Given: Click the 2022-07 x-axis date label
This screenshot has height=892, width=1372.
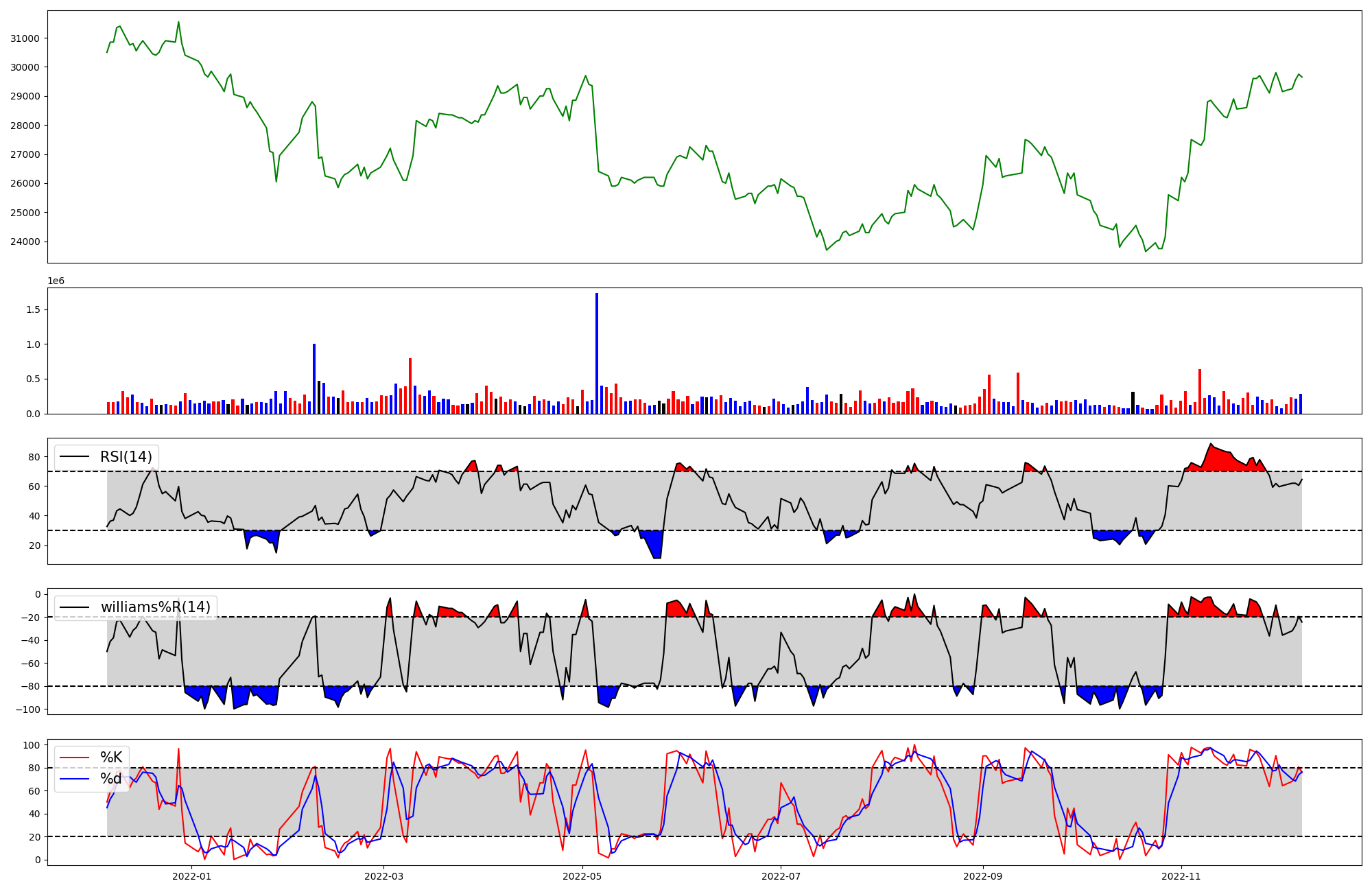Looking at the screenshot, I should 781,876.
